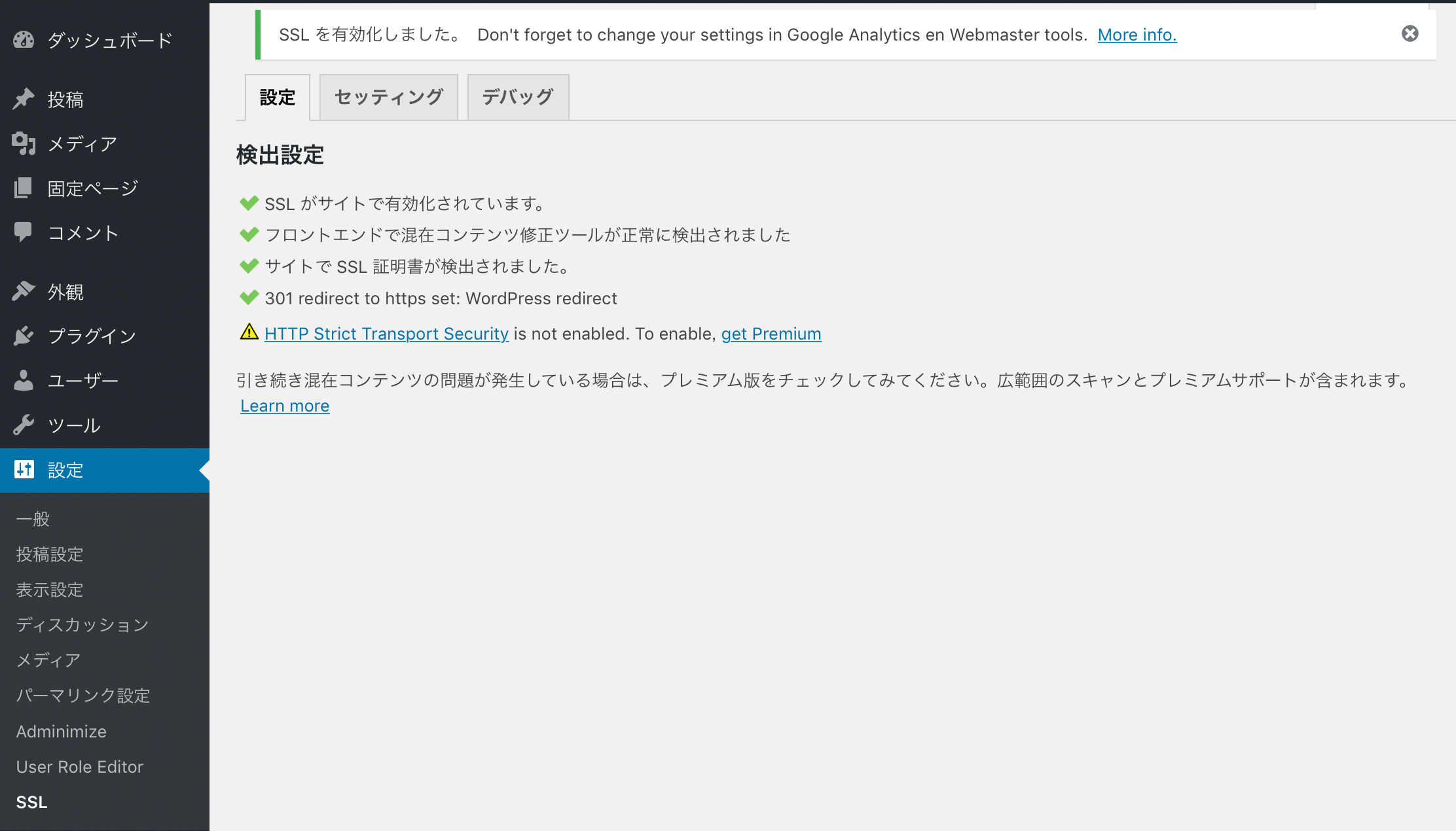Click text '301 redirect to https set: WordPress redirect'

(x=441, y=298)
